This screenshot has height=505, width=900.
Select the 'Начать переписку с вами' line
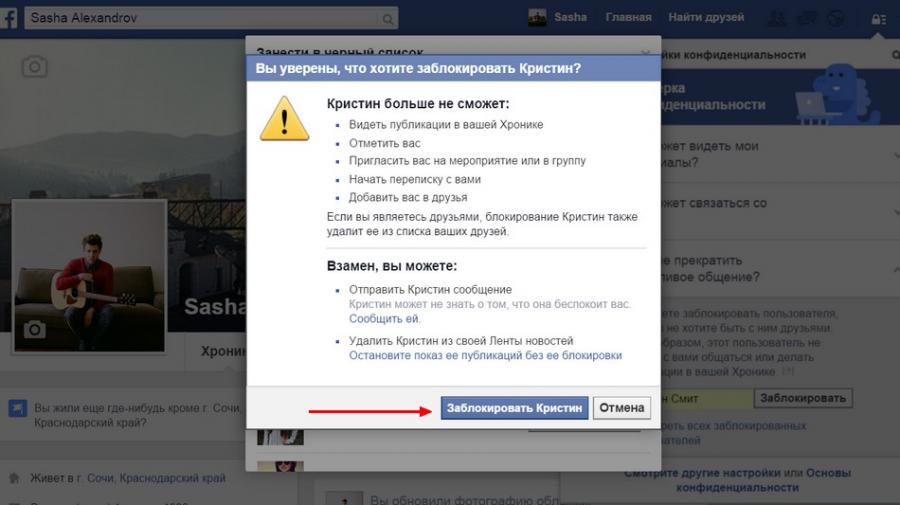(x=415, y=180)
